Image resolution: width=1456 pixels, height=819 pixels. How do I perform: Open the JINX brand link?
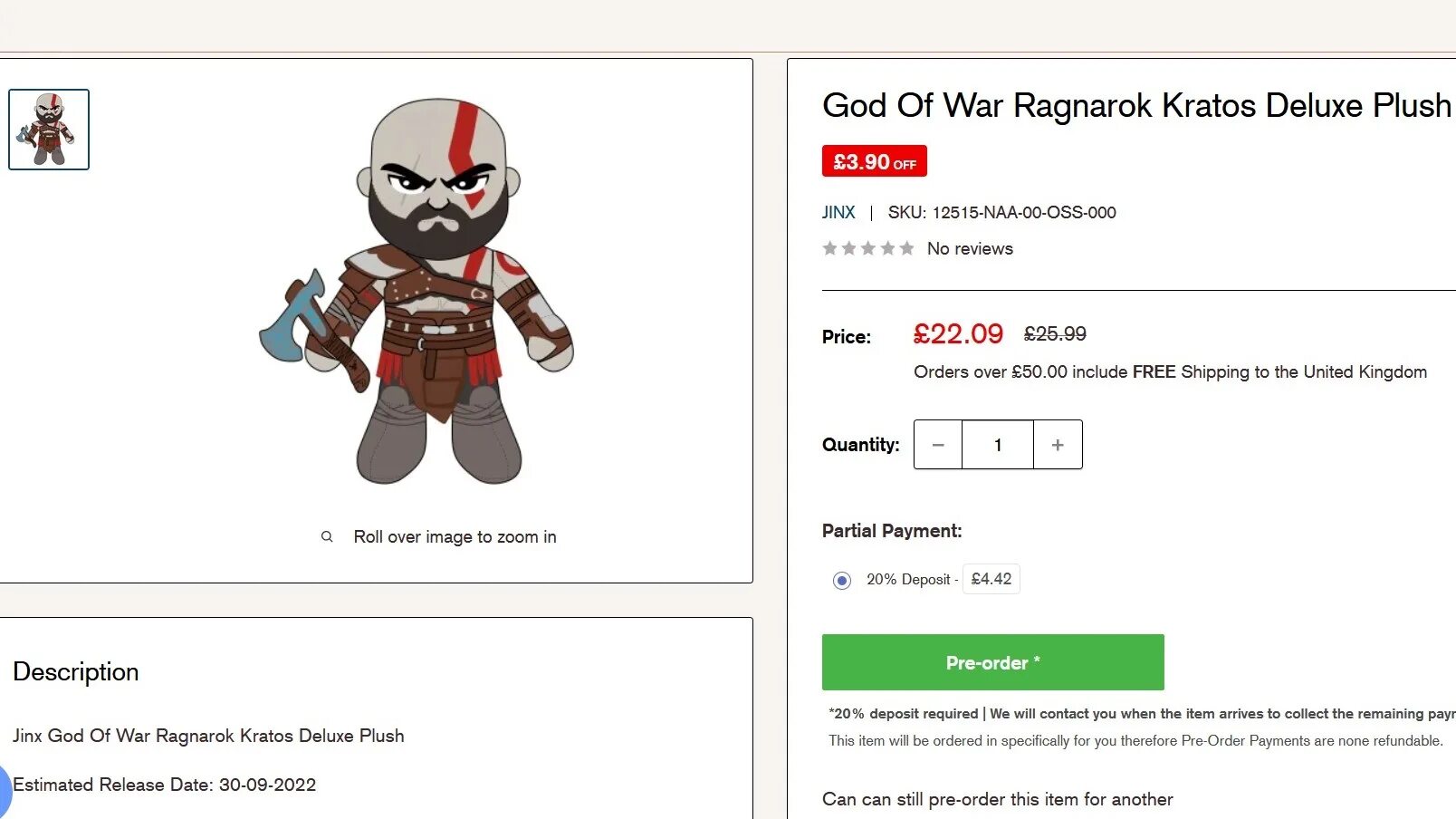(x=838, y=212)
